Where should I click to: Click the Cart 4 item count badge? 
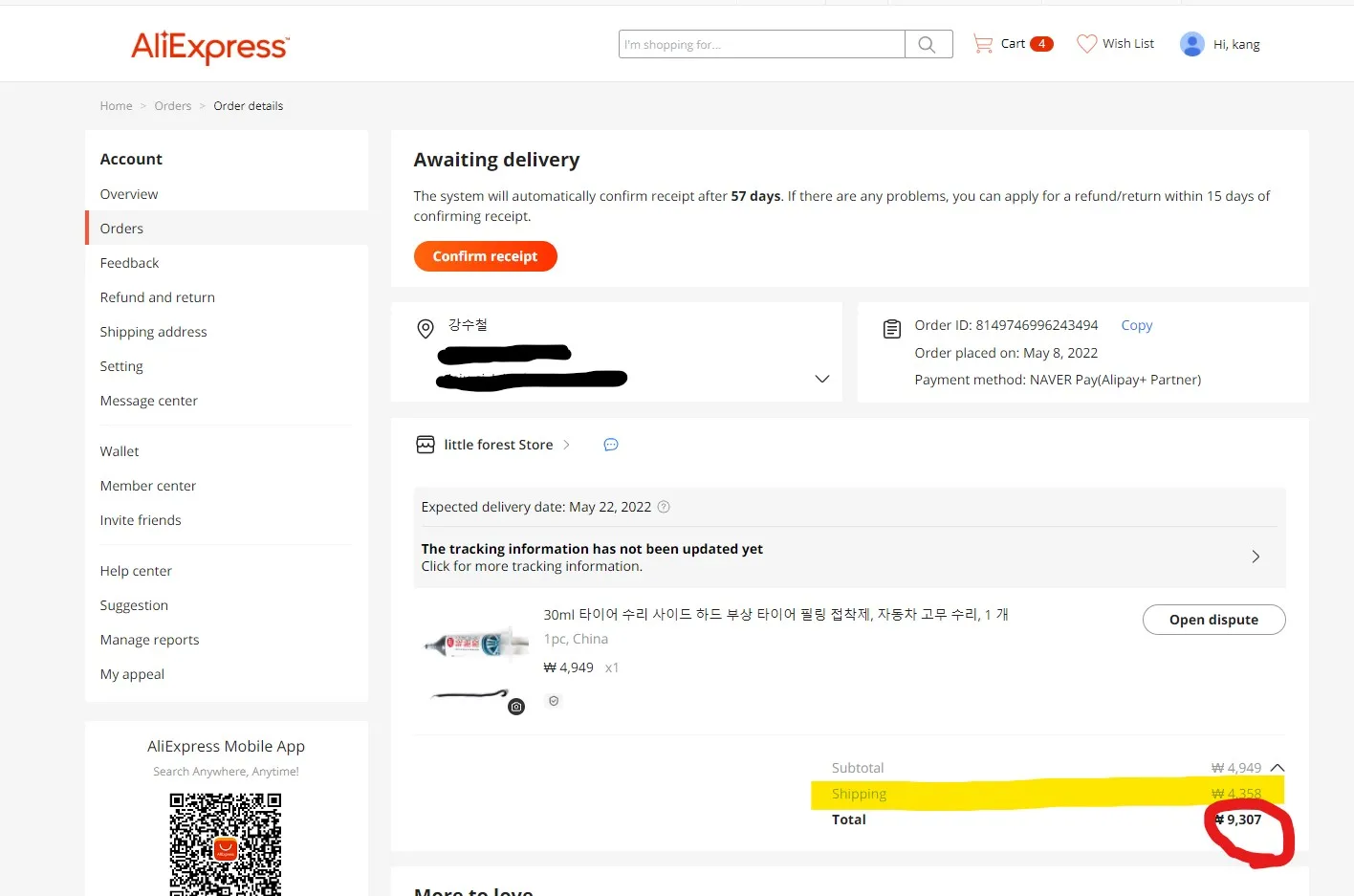pyautogui.click(x=1041, y=44)
